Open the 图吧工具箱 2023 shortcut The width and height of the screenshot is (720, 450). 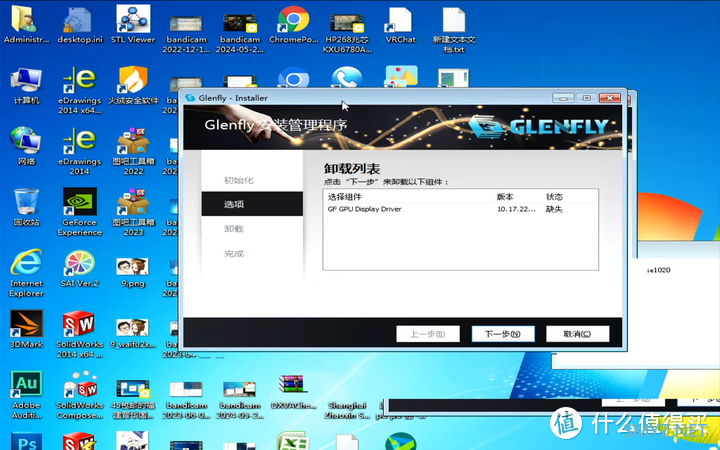(x=133, y=212)
